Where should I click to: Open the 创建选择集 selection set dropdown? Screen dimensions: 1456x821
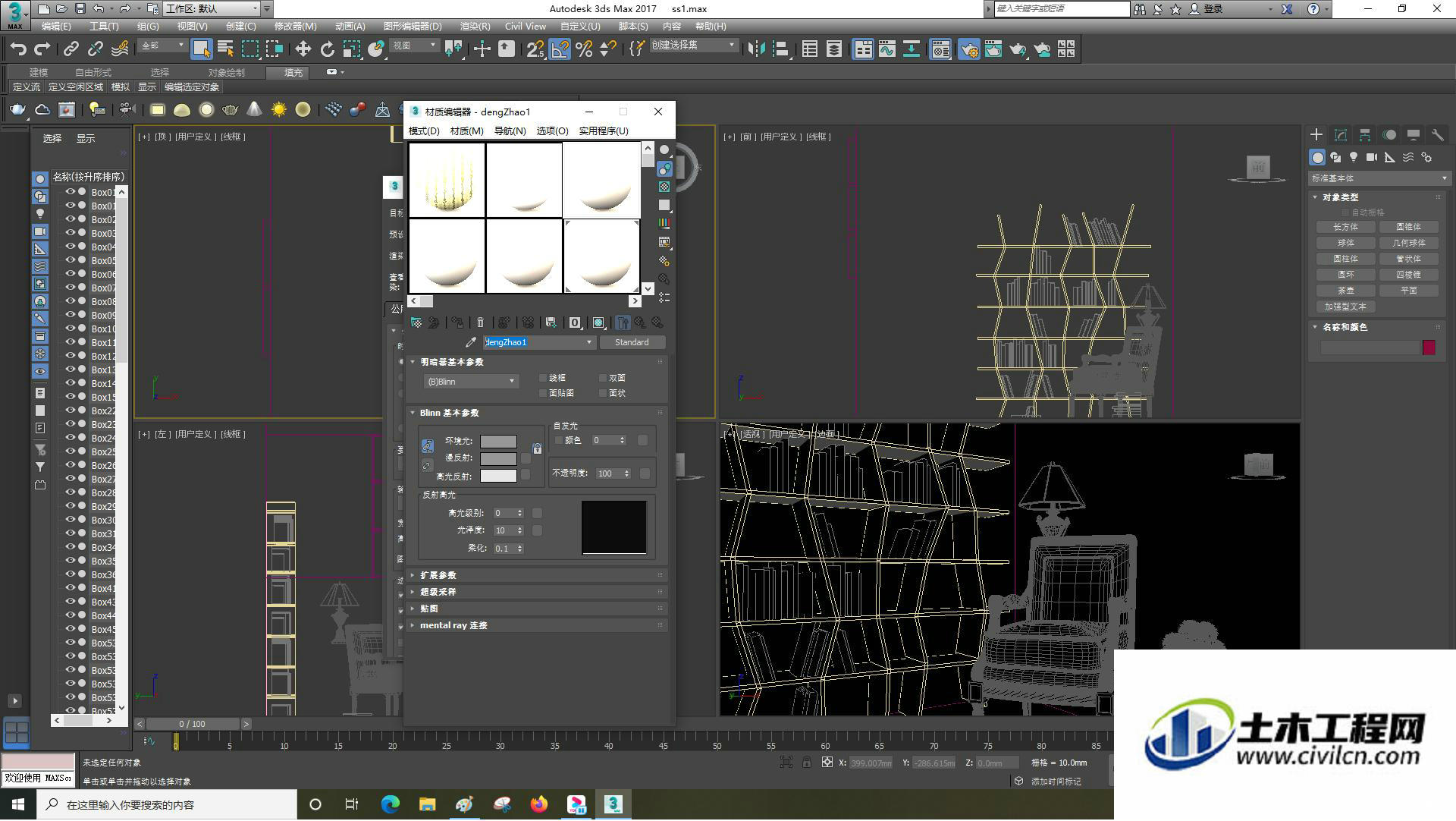693,46
